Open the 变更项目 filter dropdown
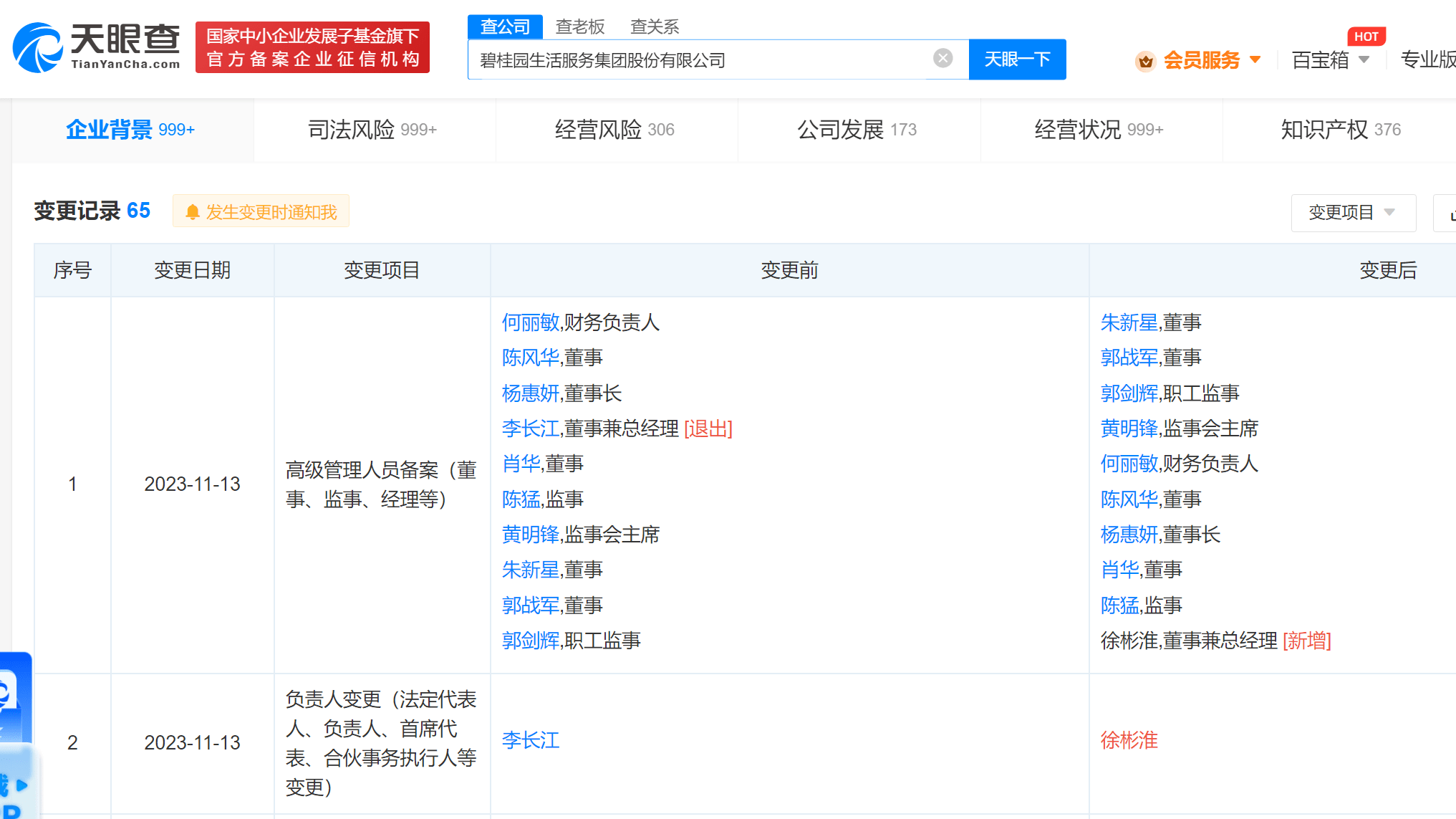The width and height of the screenshot is (1456, 819). click(1353, 212)
